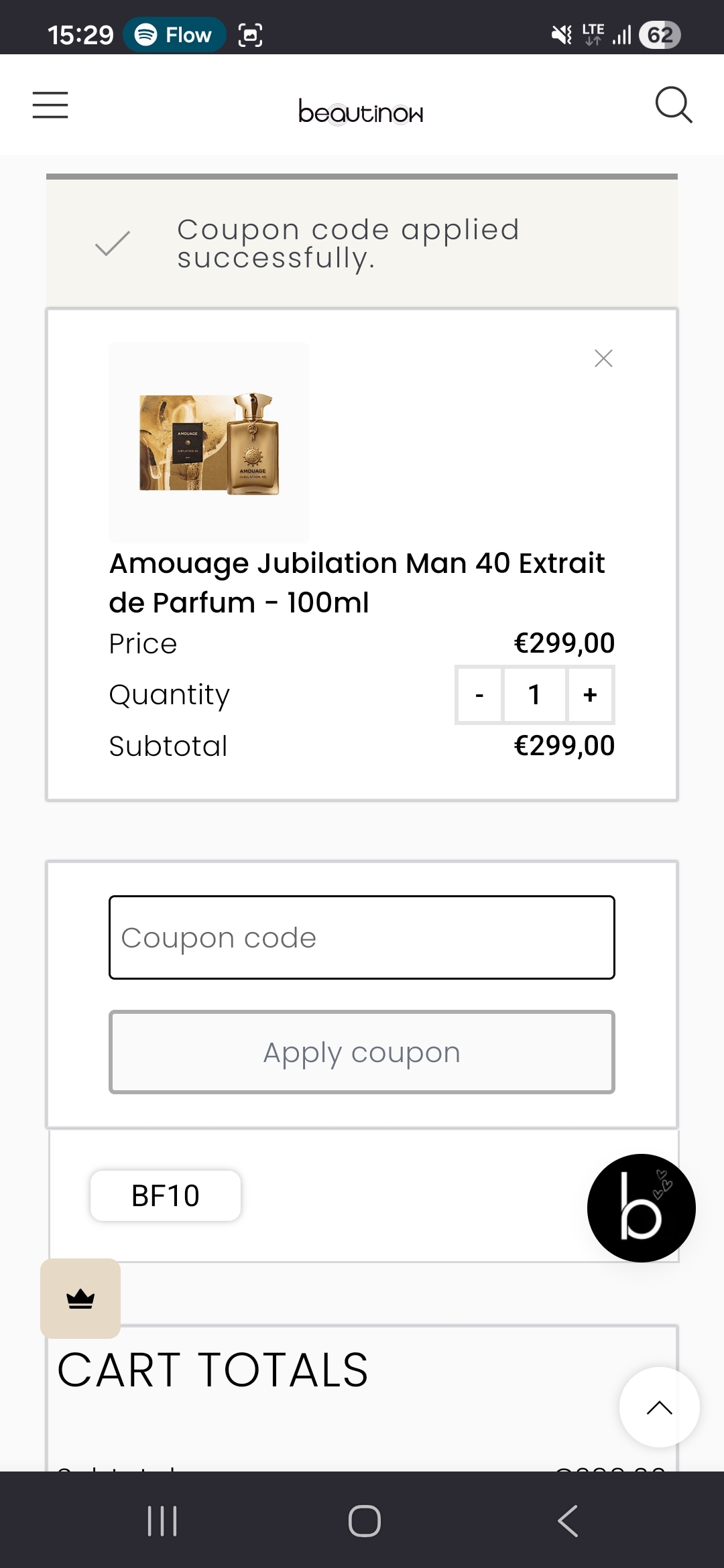Tap the screen capture status icon
Image resolution: width=724 pixels, height=1568 pixels.
coord(250,35)
